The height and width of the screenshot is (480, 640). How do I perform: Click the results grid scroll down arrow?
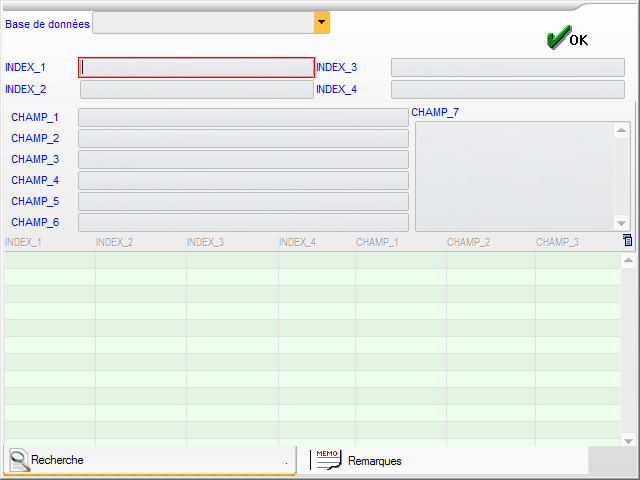pos(628,440)
